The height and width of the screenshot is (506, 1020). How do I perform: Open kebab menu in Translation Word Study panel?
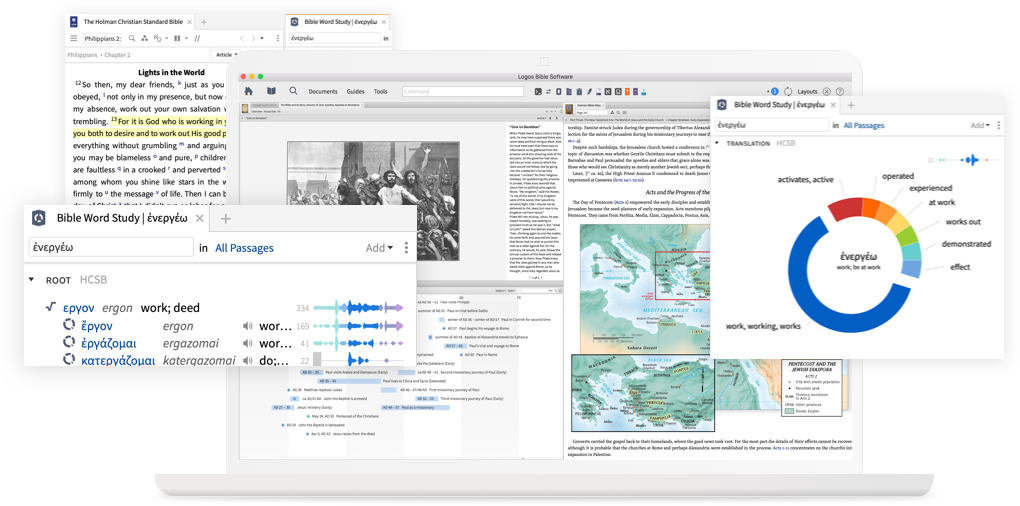(x=999, y=125)
